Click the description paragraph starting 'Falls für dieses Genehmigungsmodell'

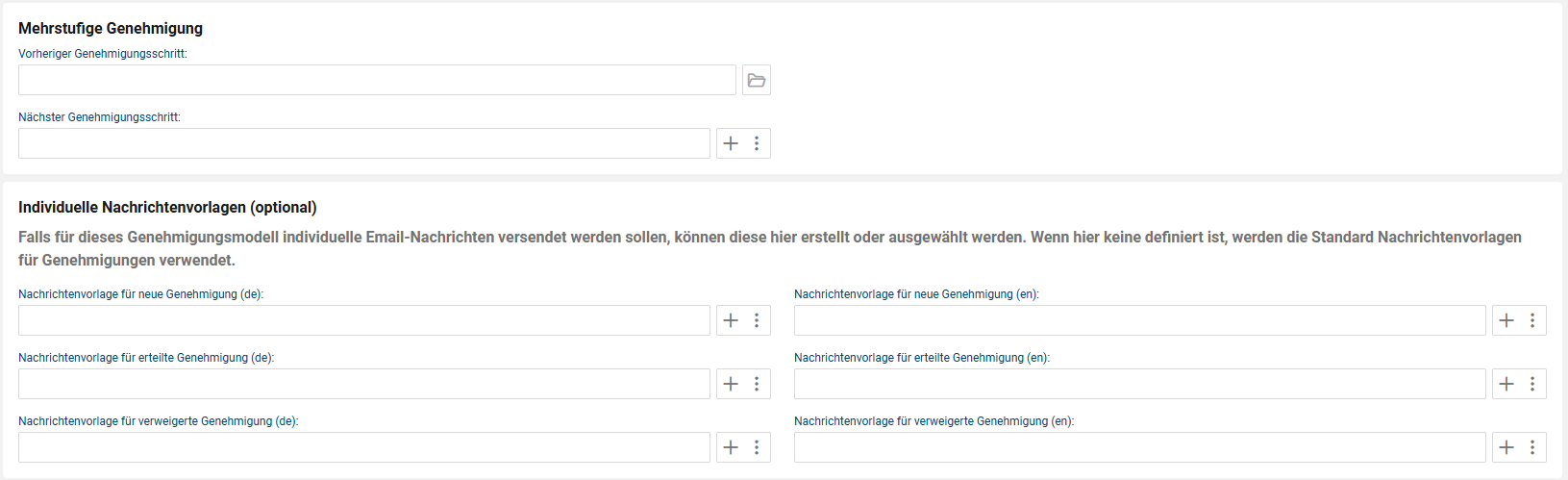click(770, 248)
